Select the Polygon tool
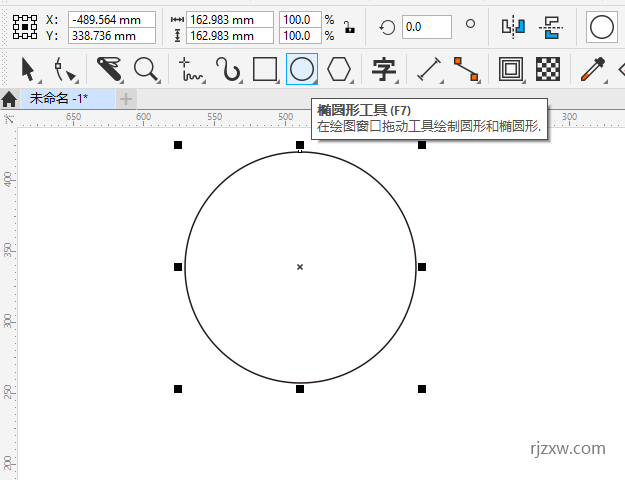625x480 pixels. click(x=340, y=69)
